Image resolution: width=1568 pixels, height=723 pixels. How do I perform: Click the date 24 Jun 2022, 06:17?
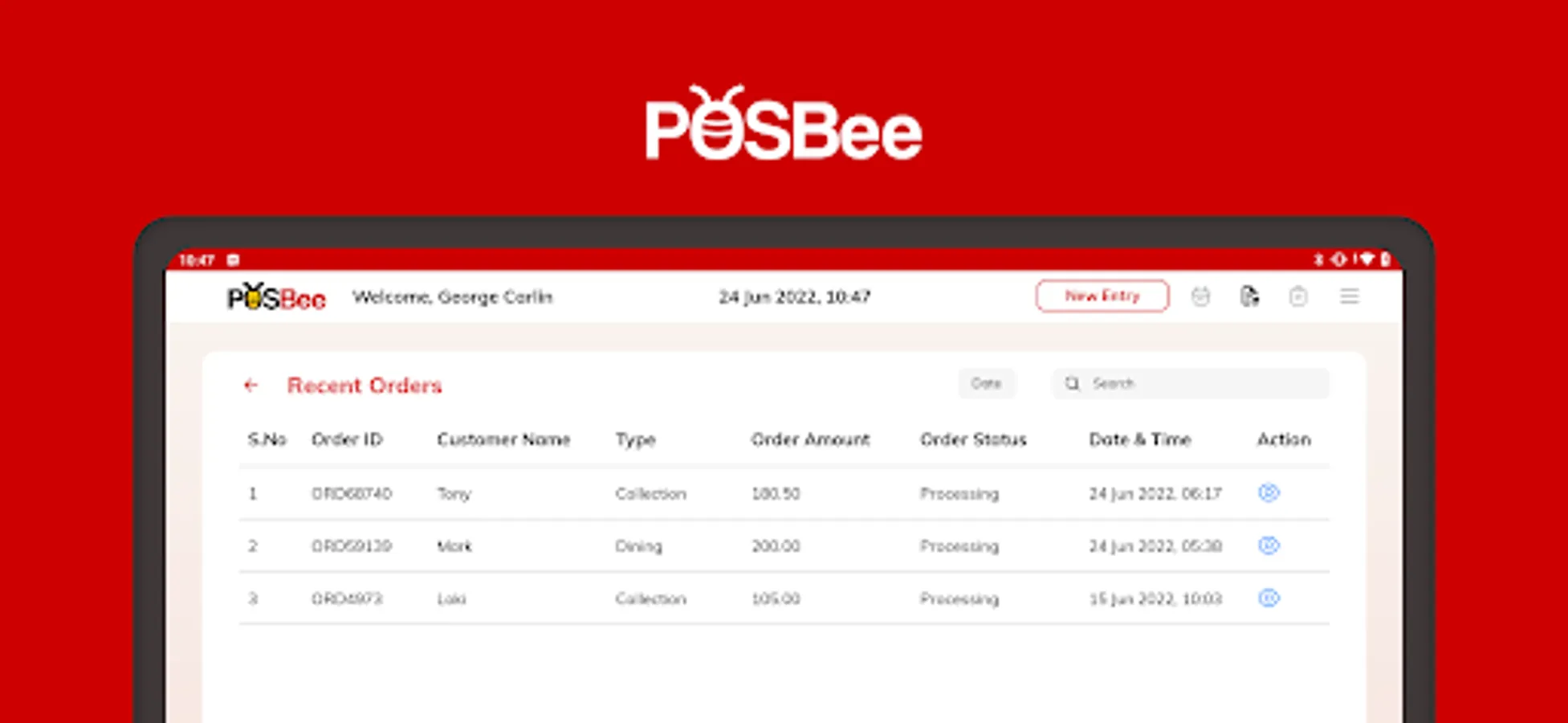(1155, 493)
